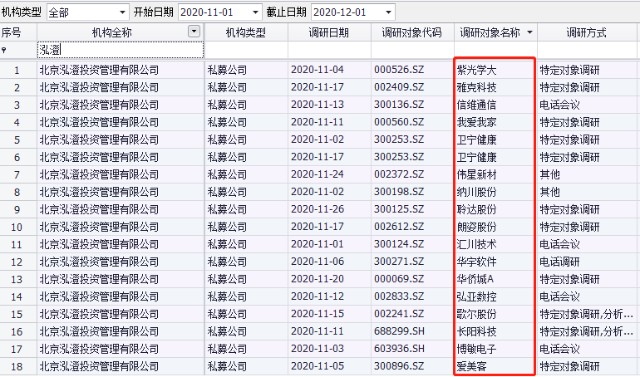Click the date 2020-11-13
The image size is (640, 377).
(x=317, y=105)
